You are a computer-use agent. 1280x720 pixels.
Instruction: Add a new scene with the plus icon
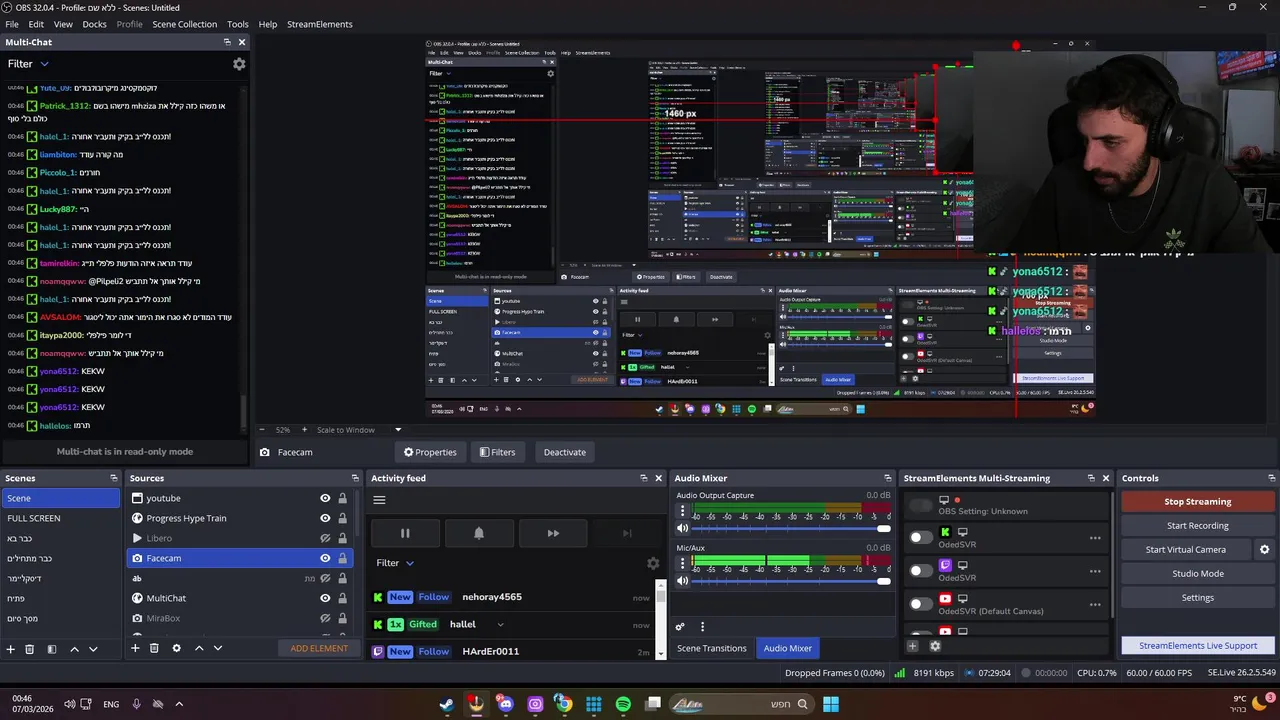tap(11, 649)
